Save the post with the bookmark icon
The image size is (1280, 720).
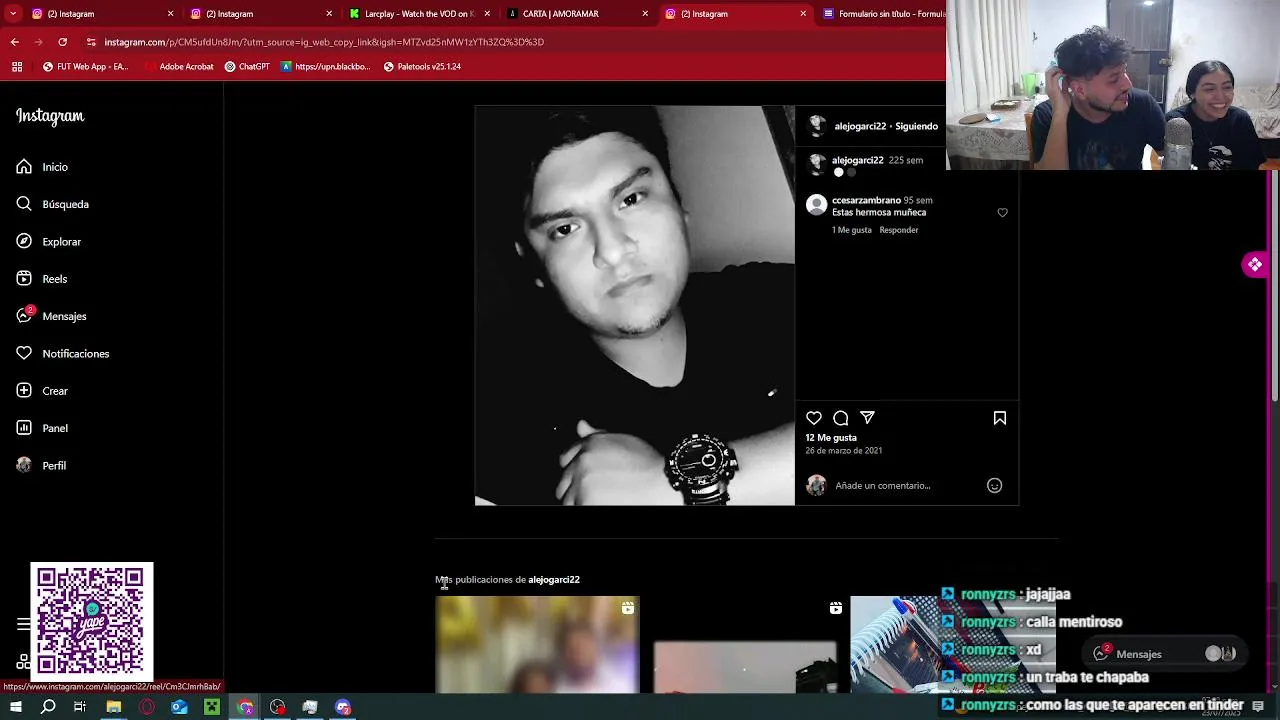point(999,418)
